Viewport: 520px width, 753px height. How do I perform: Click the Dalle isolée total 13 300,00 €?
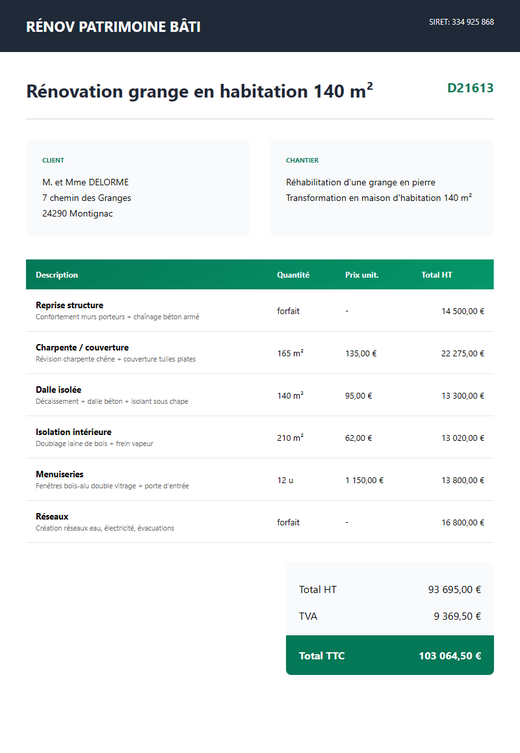click(463, 396)
